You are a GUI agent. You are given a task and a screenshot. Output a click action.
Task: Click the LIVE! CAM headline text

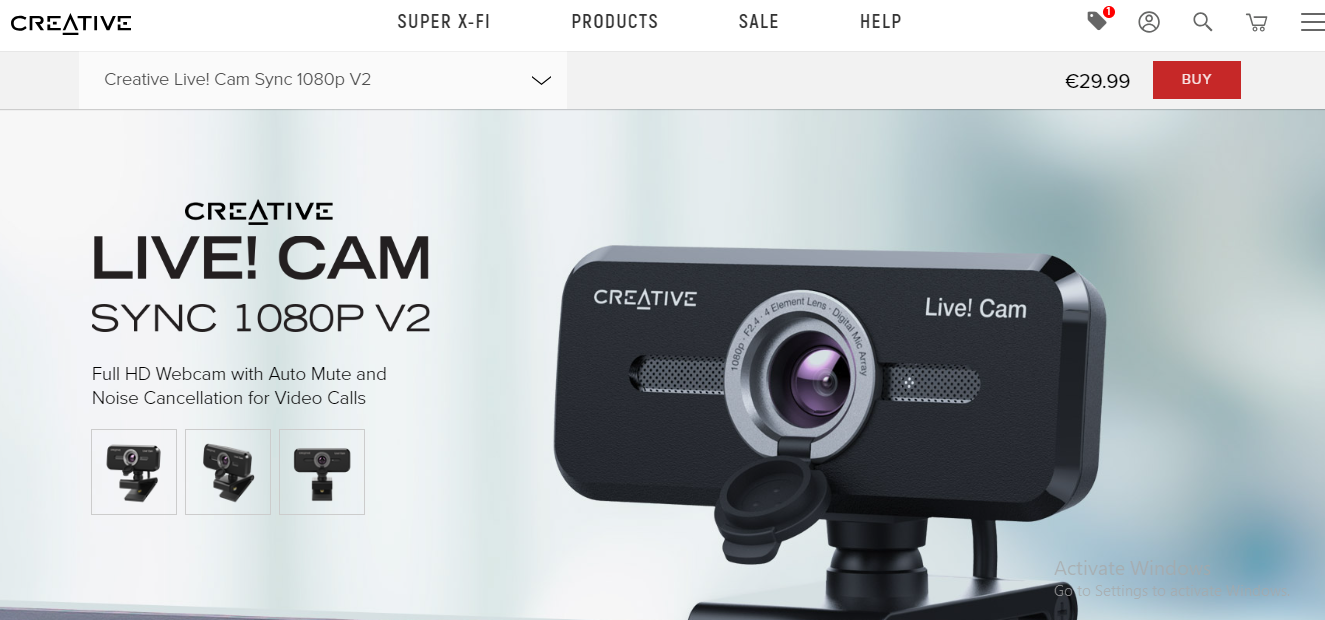[261, 258]
